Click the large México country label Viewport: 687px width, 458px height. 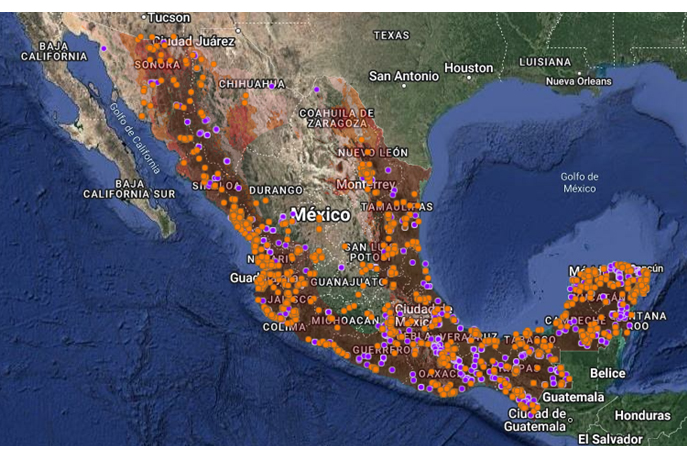(x=321, y=215)
